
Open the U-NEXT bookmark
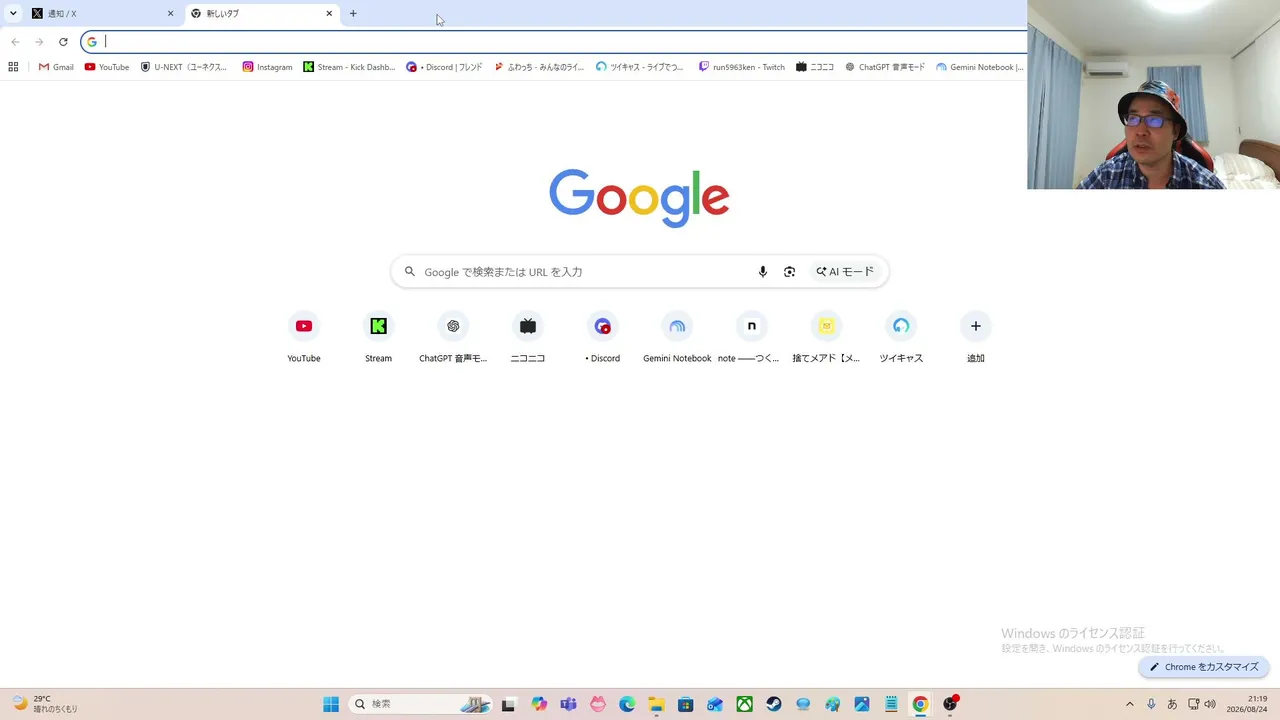185,67
